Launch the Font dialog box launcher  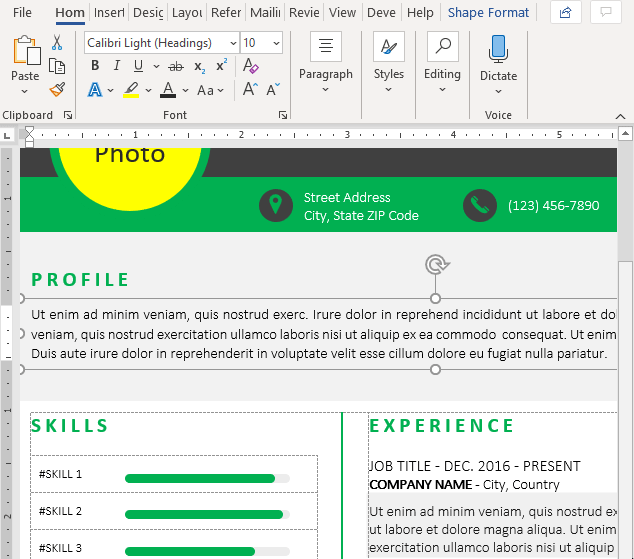[283, 116]
